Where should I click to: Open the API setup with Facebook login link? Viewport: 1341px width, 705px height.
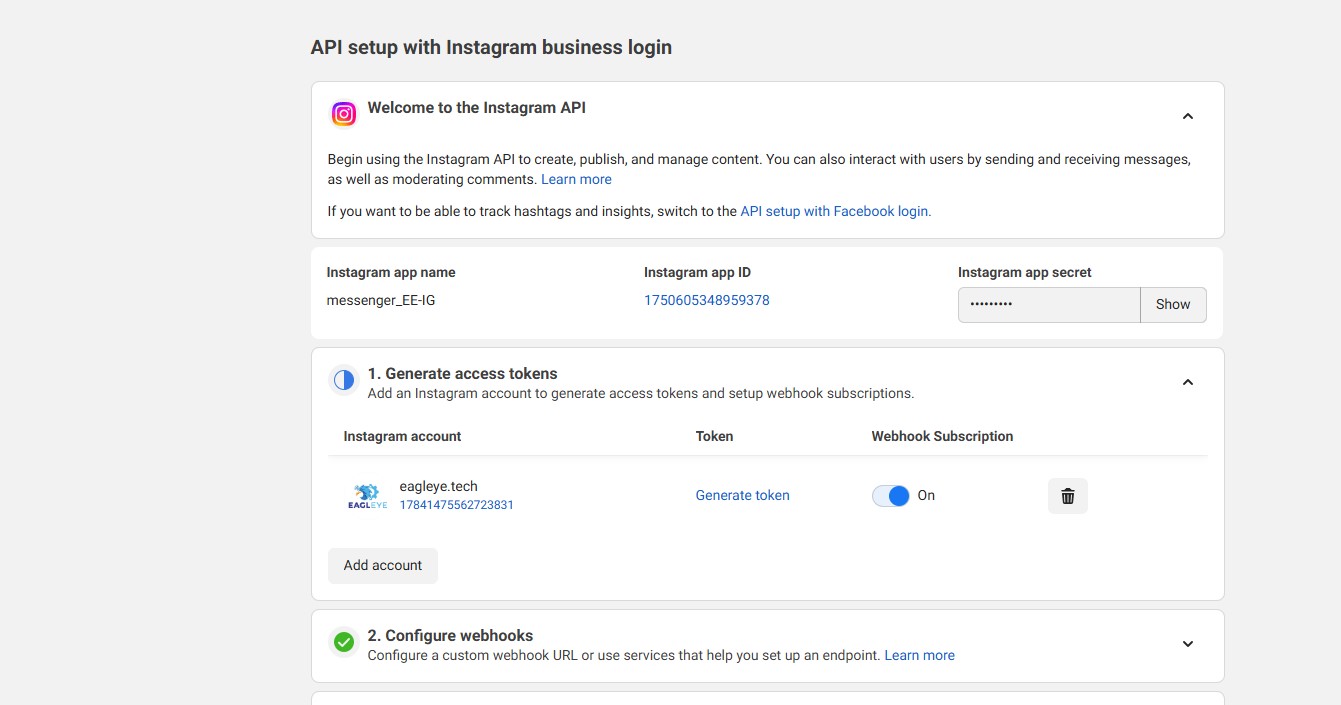tap(835, 211)
